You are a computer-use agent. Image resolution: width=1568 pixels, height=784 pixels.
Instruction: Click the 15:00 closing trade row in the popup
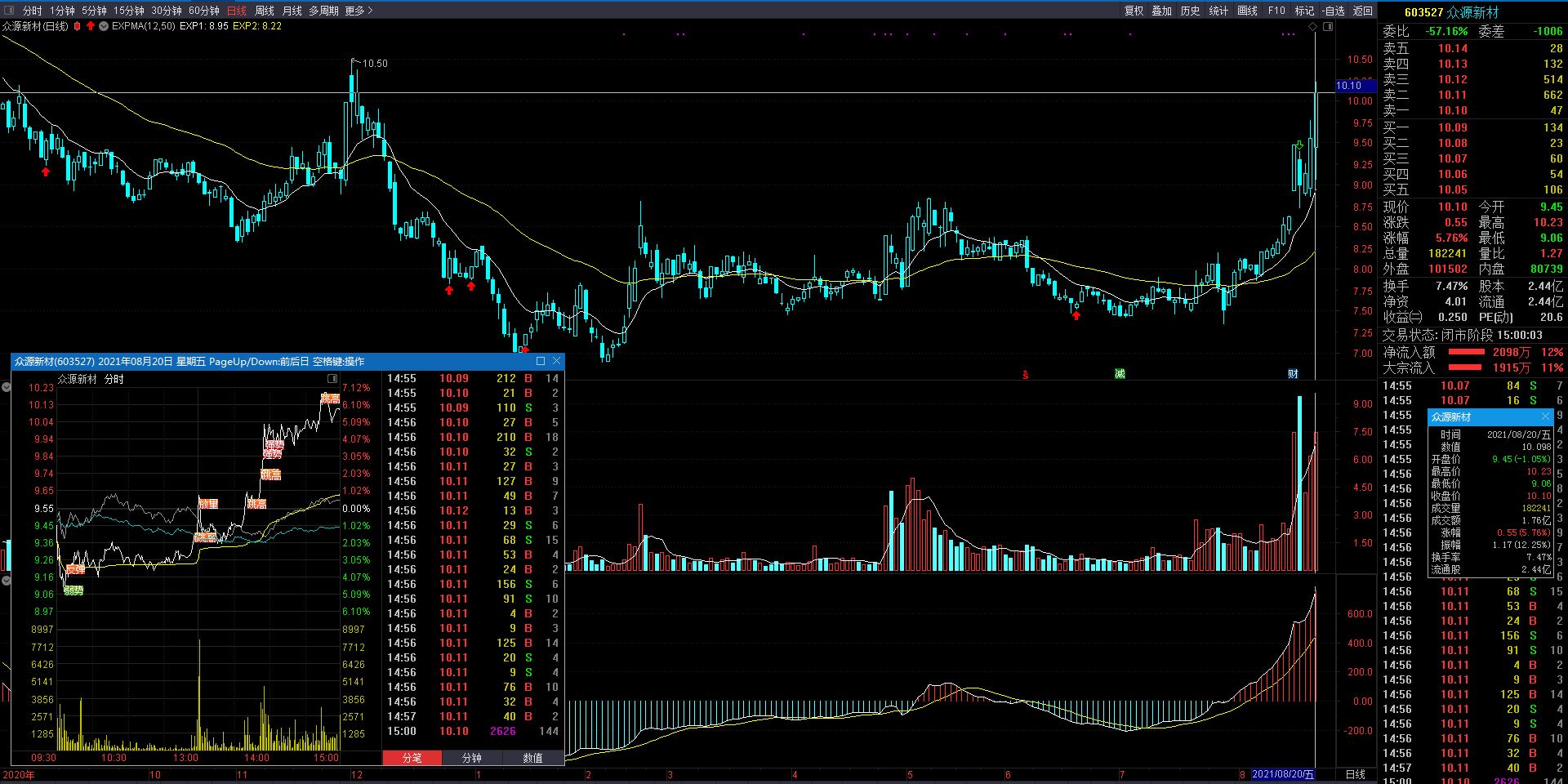coord(474,731)
